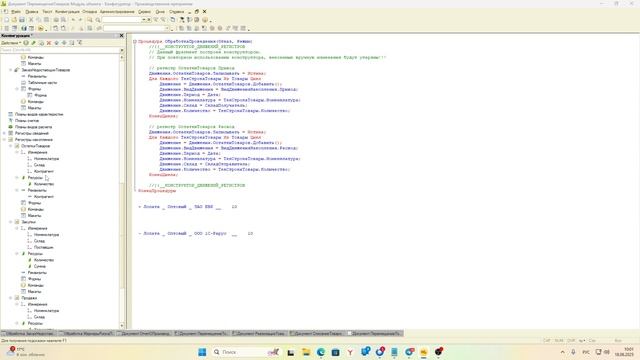Image resolution: width=640 pixels, height=360 pixels.
Task: Open the Конфигурация menu
Action: pyautogui.click(x=67, y=11)
